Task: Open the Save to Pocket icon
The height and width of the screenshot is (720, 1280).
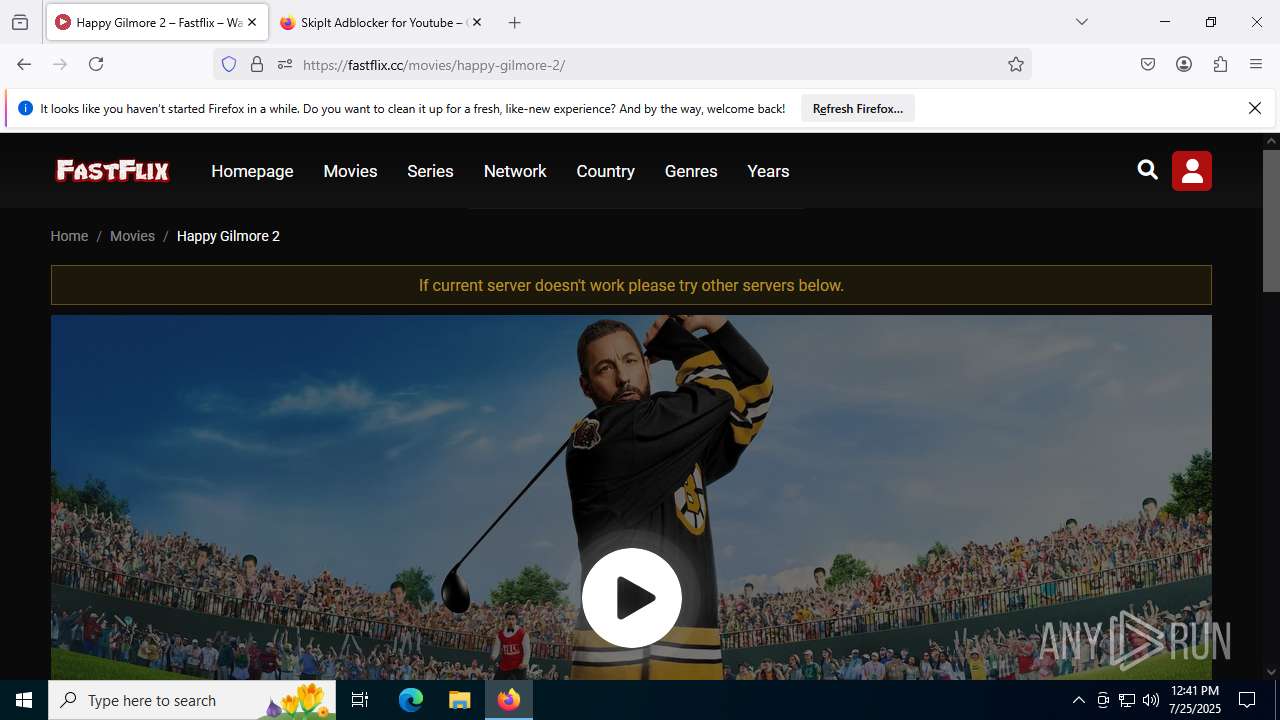Action: tap(1148, 64)
